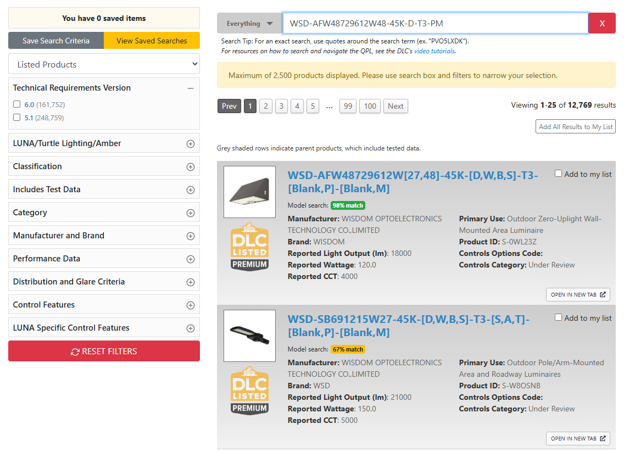Click the Control Features filter header
This screenshot has width=624, height=452.
tap(104, 305)
